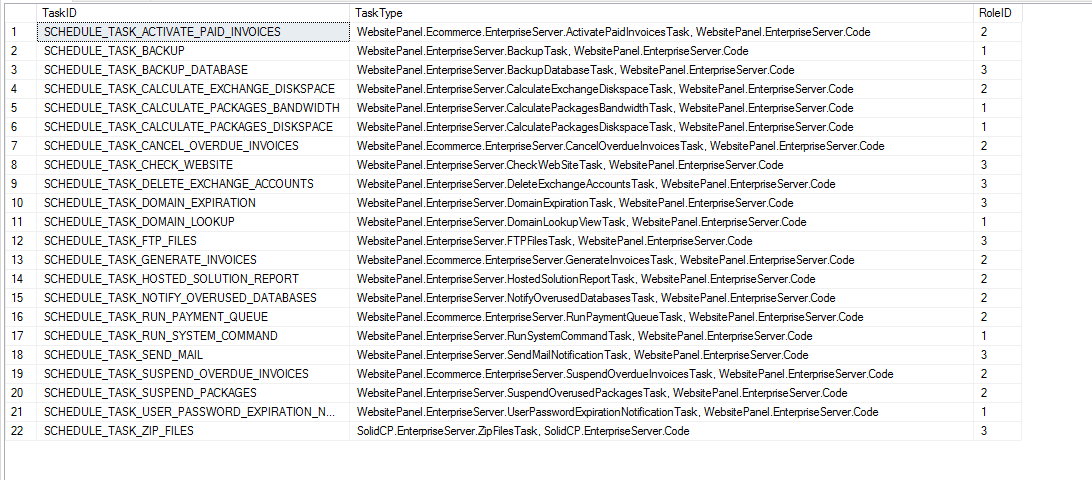
Task: Select SCHEDULE_TASK_CALCULATE_EXCHANGE_DISKSPACE cell
Action: tap(193, 89)
